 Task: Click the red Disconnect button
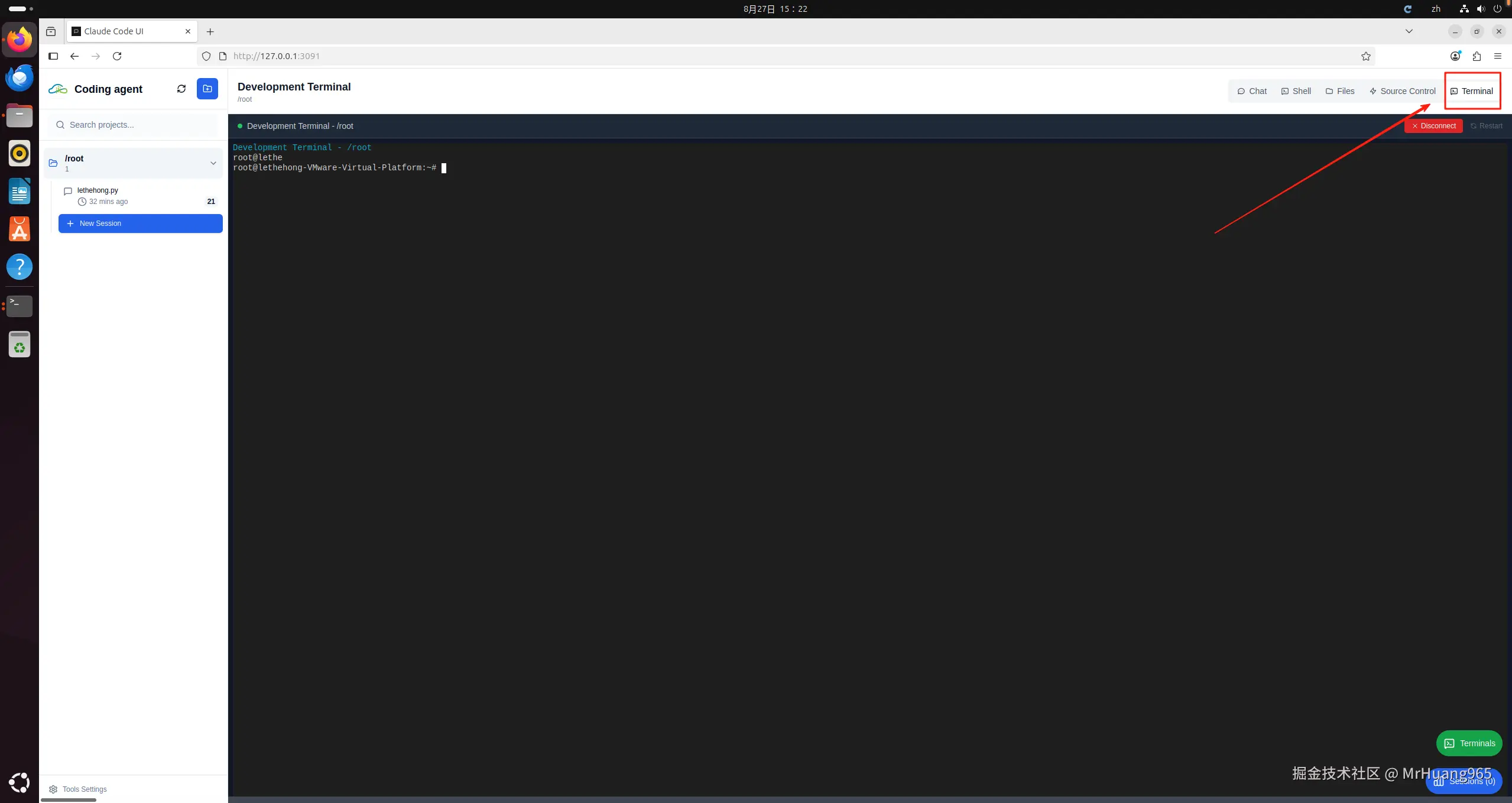coord(1433,126)
